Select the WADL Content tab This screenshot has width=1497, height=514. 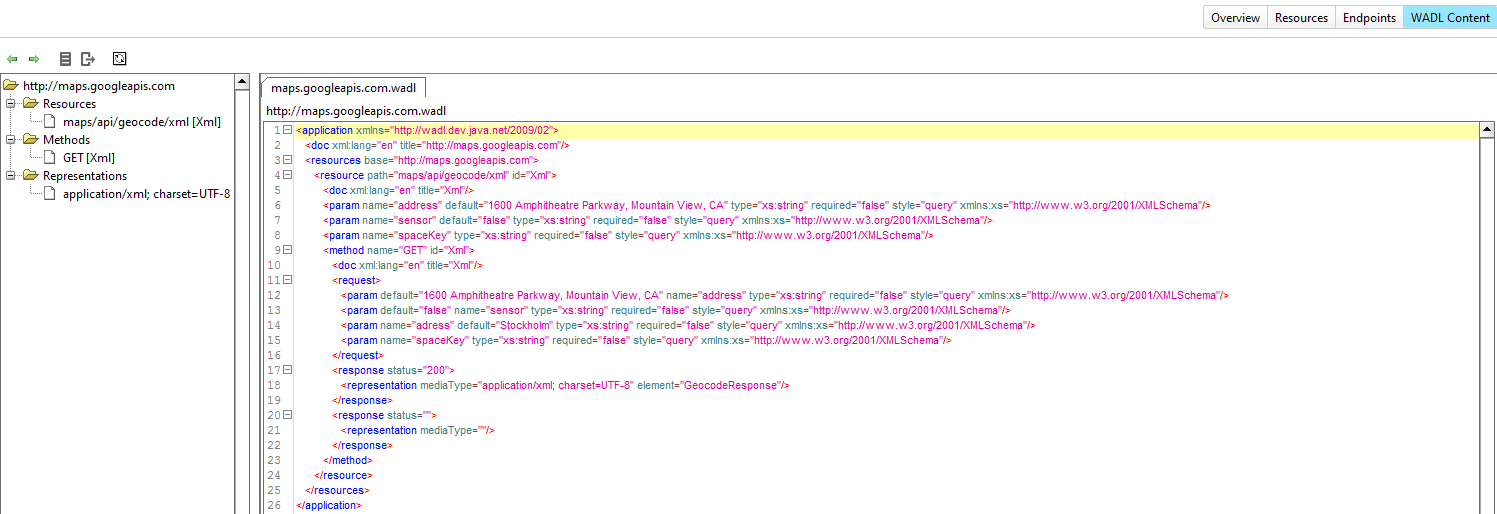coord(1450,18)
